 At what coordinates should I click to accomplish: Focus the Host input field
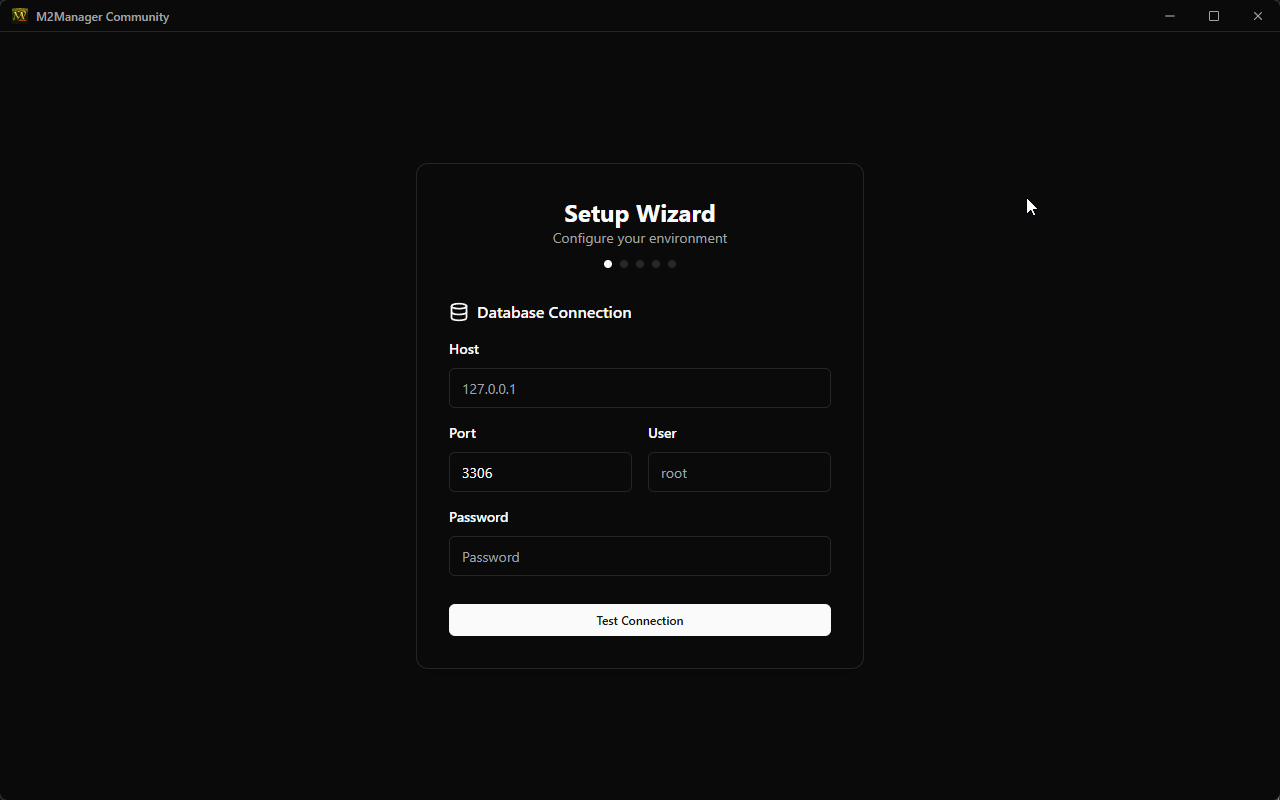[639, 388]
